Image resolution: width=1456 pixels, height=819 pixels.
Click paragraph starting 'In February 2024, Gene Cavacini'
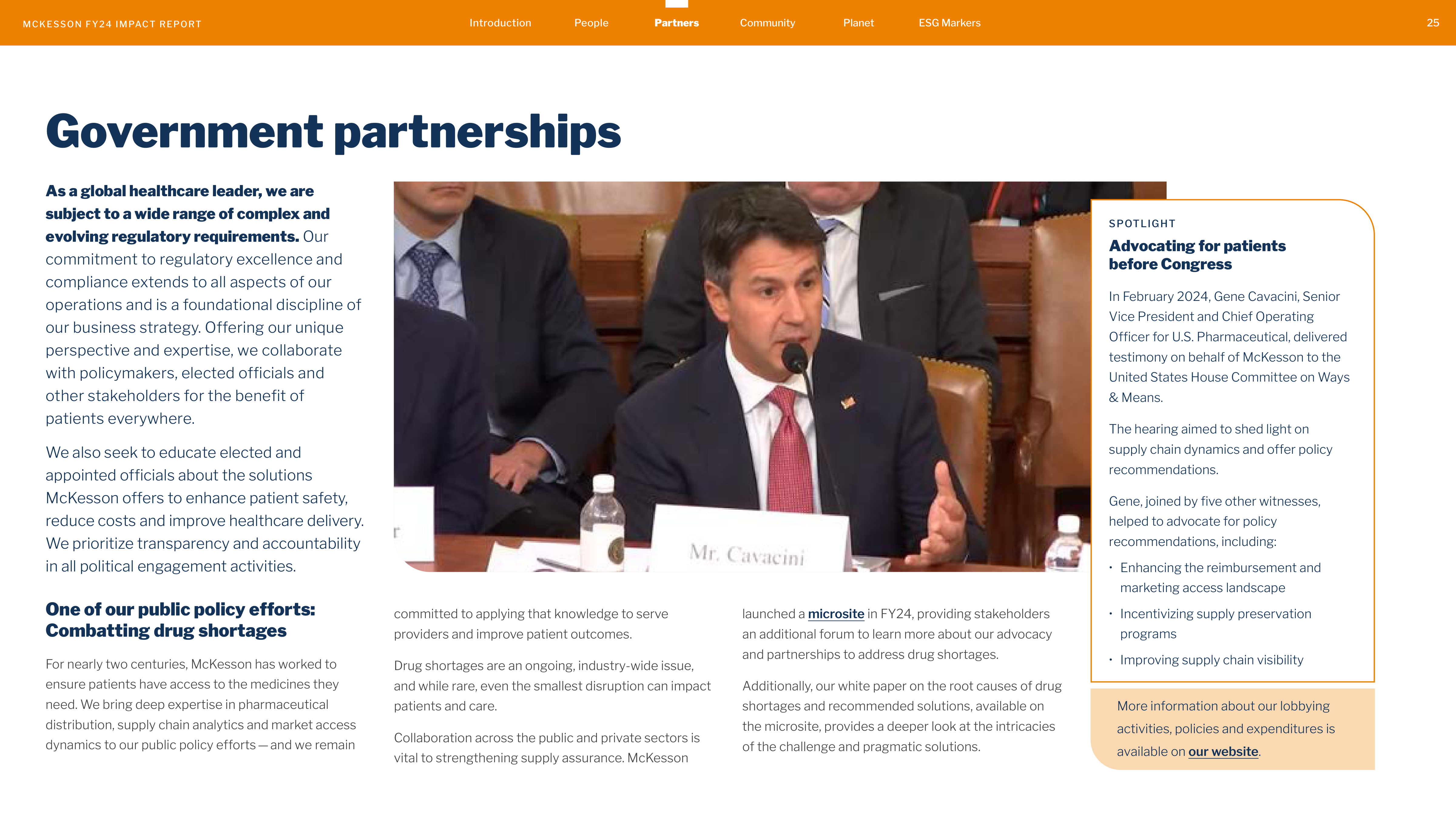pos(1229,347)
